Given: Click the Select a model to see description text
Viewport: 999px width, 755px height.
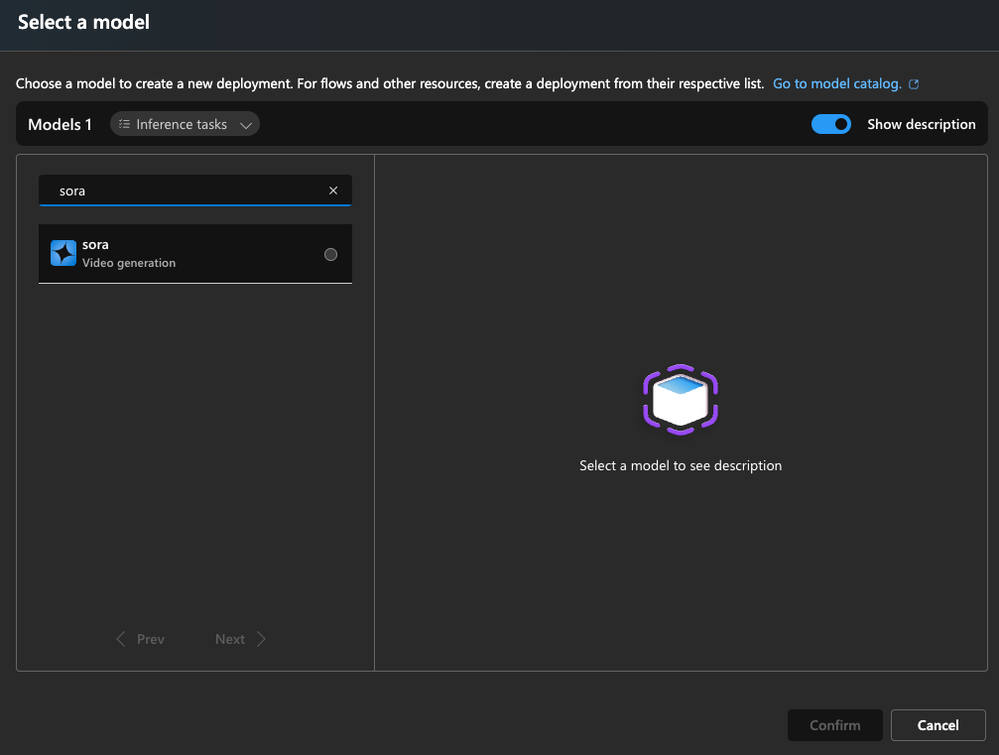Looking at the screenshot, I should pos(680,466).
